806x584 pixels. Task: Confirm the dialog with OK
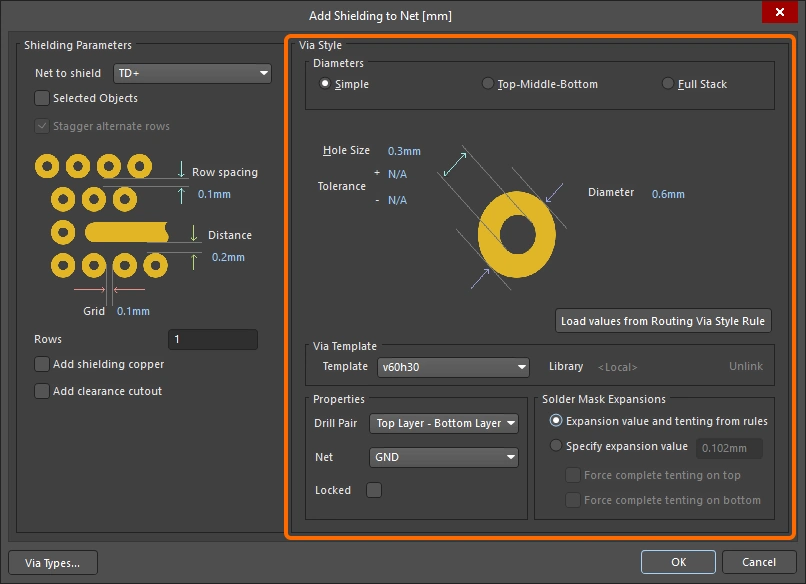click(678, 562)
